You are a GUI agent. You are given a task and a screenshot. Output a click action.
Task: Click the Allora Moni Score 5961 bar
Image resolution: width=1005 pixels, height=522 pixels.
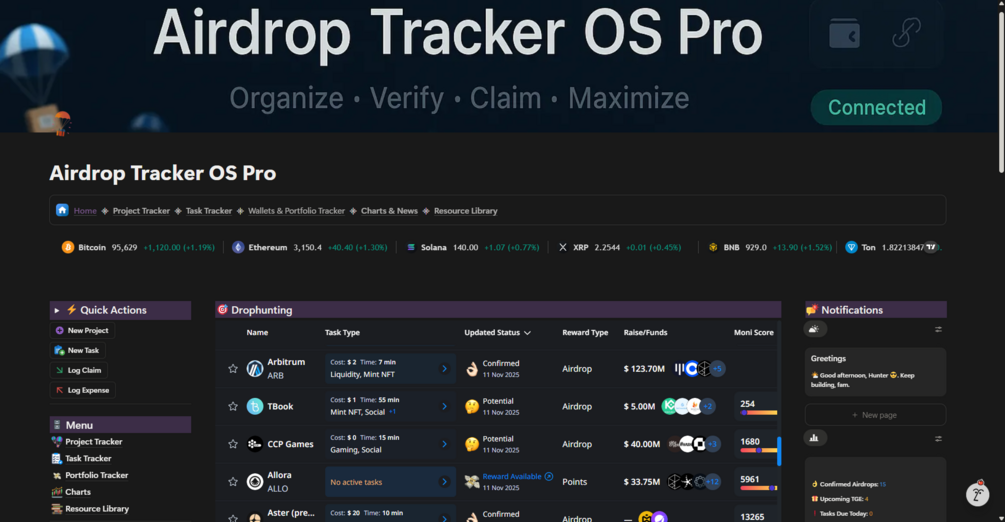tap(758, 488)
